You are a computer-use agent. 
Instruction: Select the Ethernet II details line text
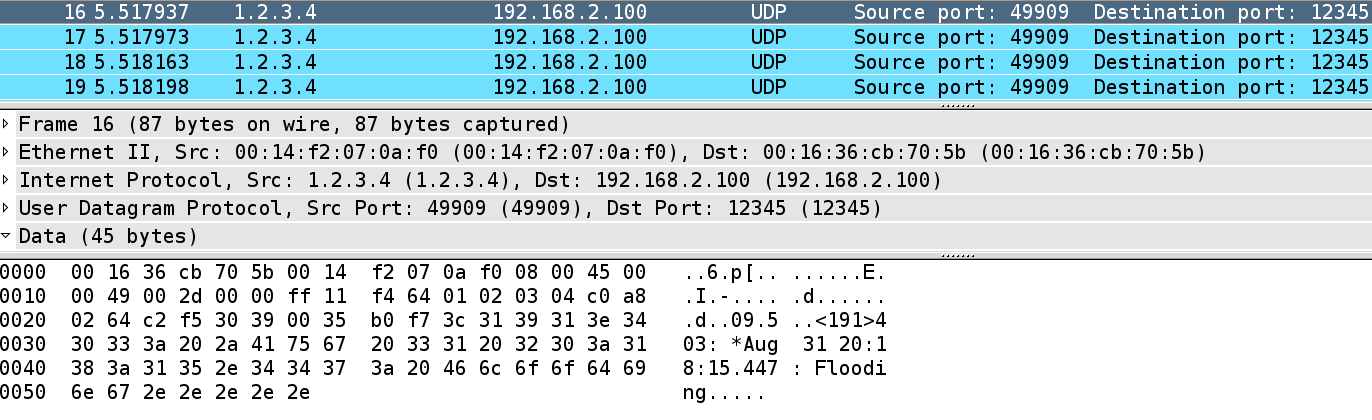click(612, 153)
